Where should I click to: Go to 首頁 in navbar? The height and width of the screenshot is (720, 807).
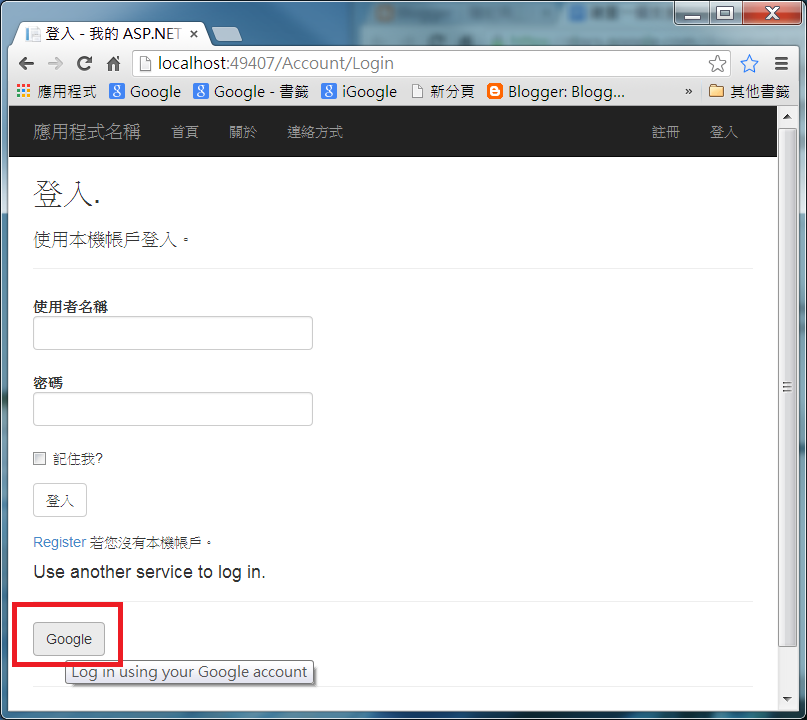[185, 132]
